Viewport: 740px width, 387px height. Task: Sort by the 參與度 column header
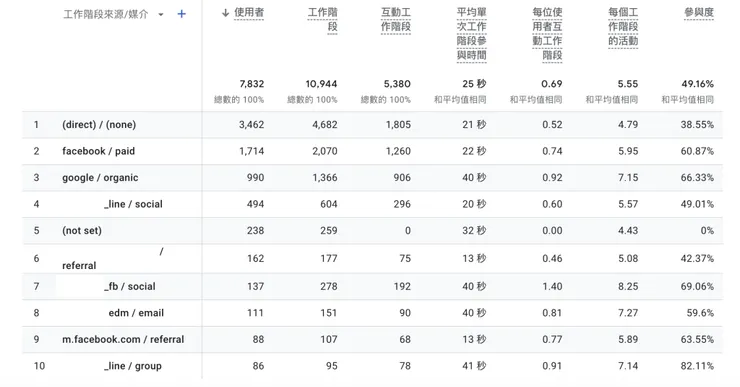(x=699, y=13)
